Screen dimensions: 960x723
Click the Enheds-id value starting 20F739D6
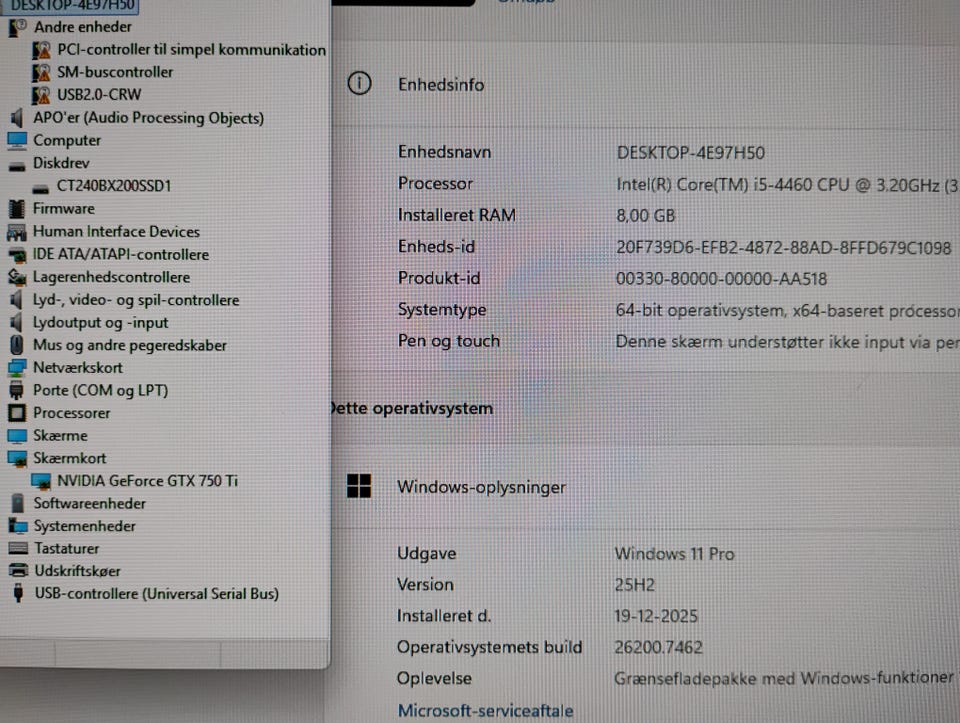(784, 248)
